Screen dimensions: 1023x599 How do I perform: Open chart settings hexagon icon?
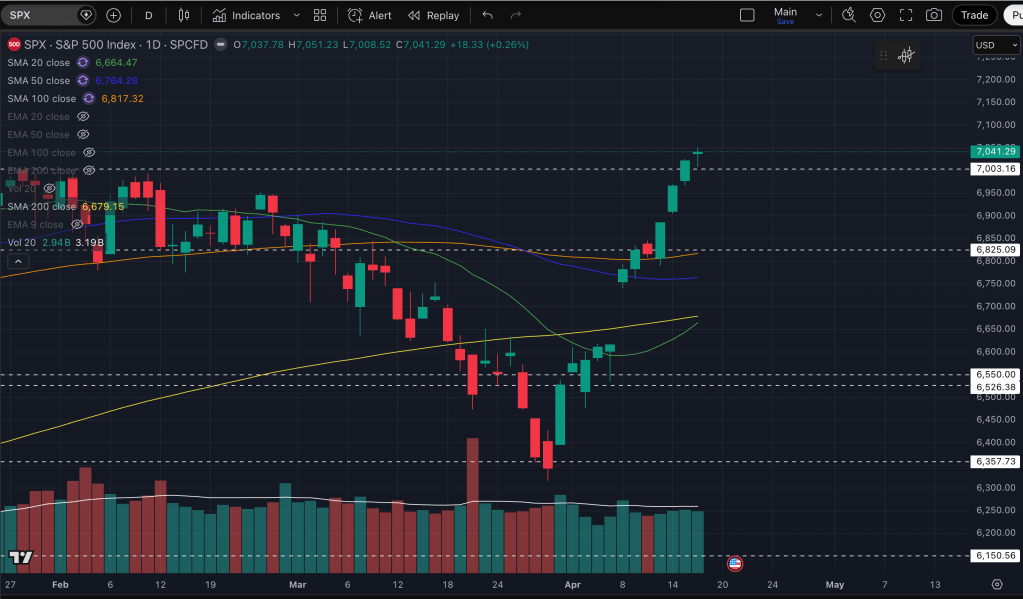[x=877, y=15]
